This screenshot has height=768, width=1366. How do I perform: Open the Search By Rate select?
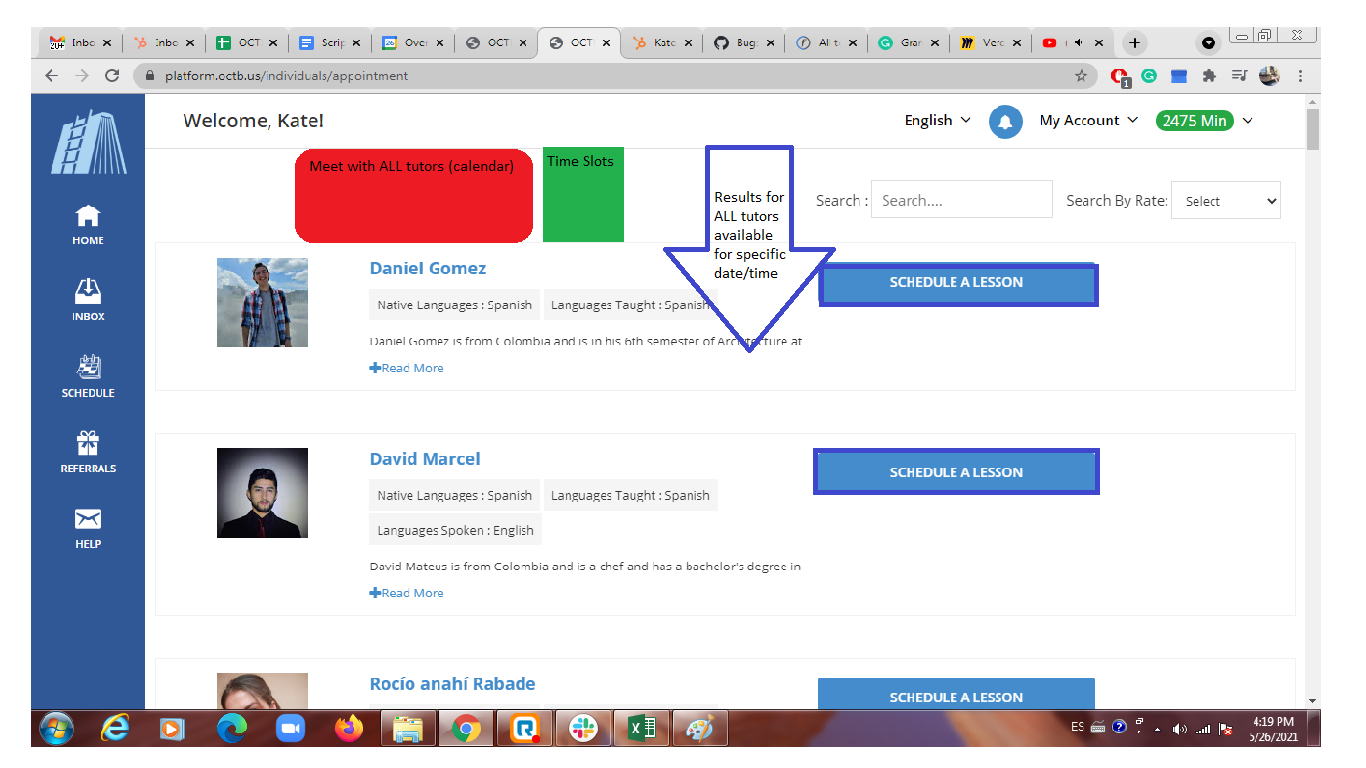(x=1226, y=201)
